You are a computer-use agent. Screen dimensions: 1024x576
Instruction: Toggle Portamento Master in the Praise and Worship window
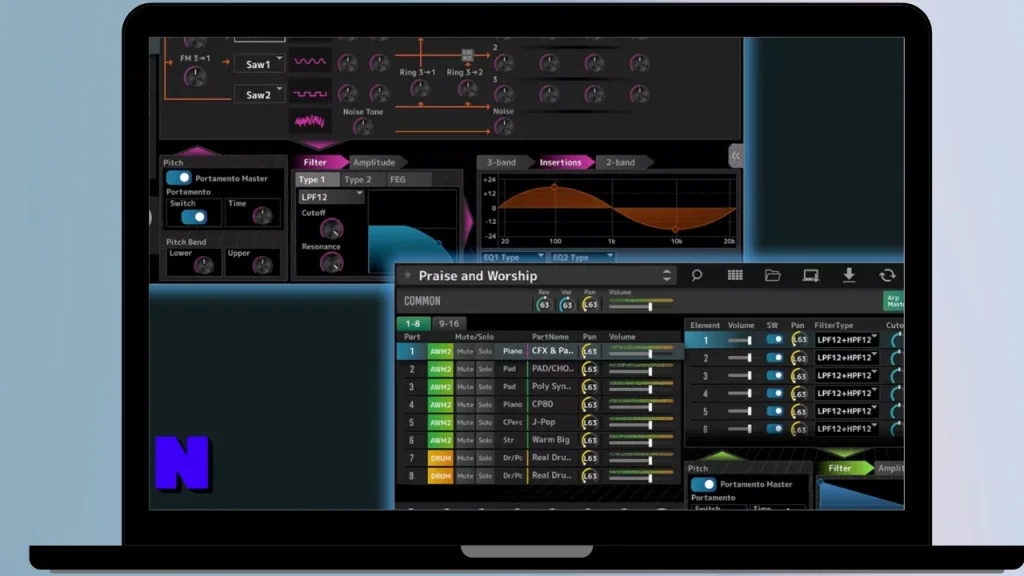click(x=703, y=485)
